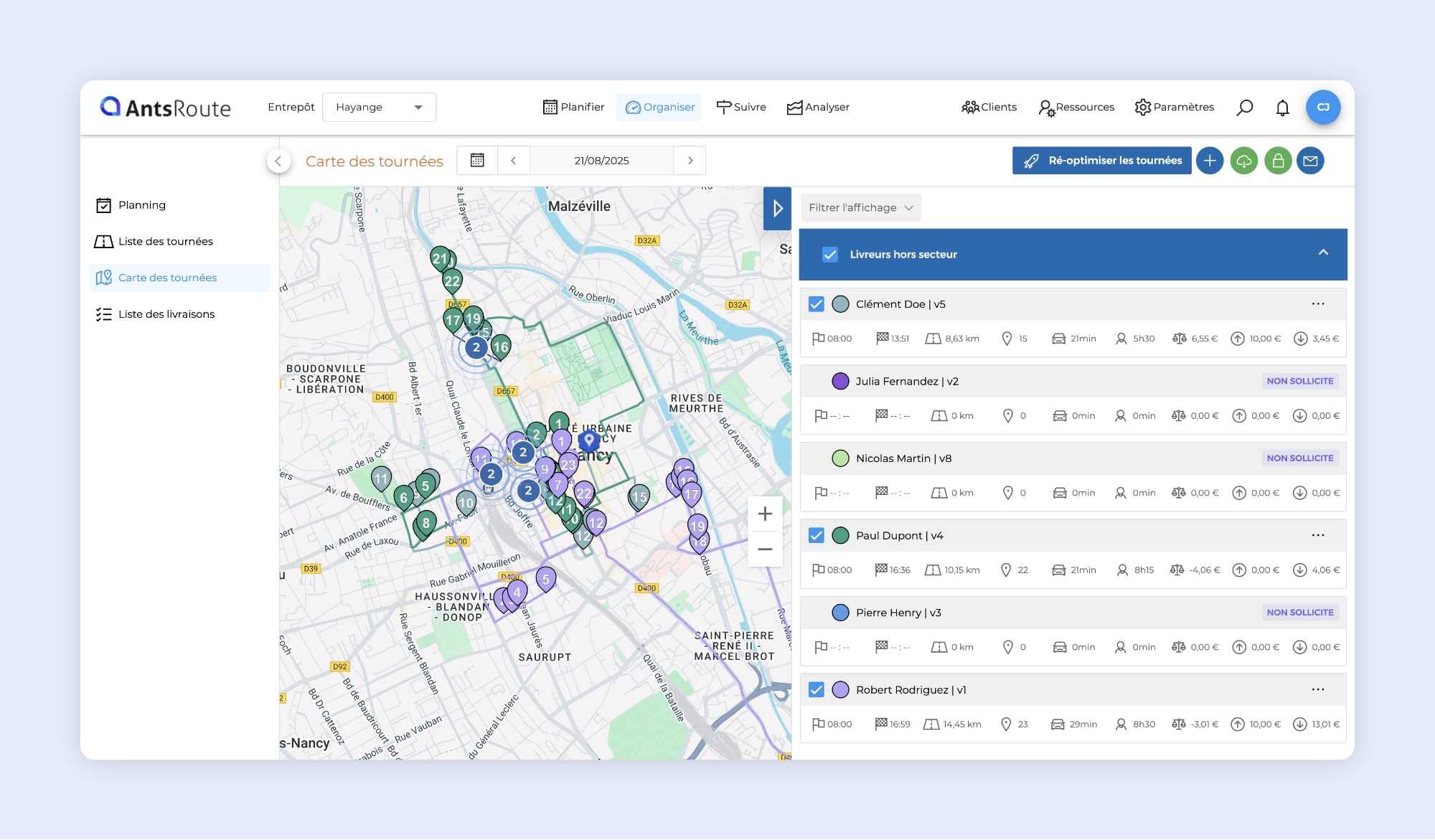1435x840 pixels.
Task: Click the green lock icon
Action: click(1278, 161)
